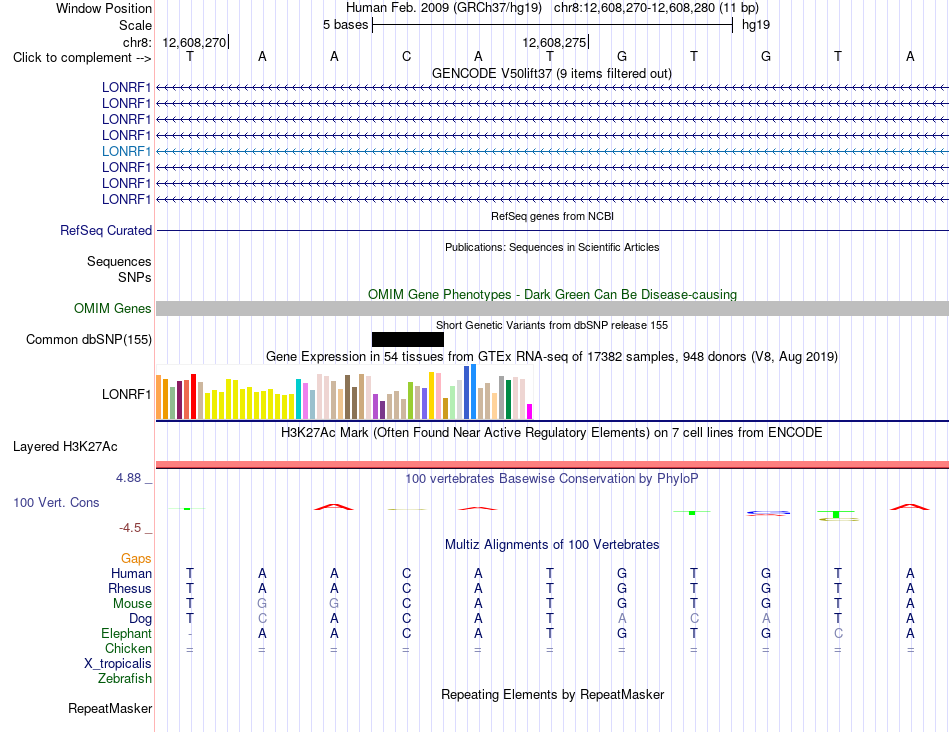Click the GTEx Gene Expression track title

551,356
